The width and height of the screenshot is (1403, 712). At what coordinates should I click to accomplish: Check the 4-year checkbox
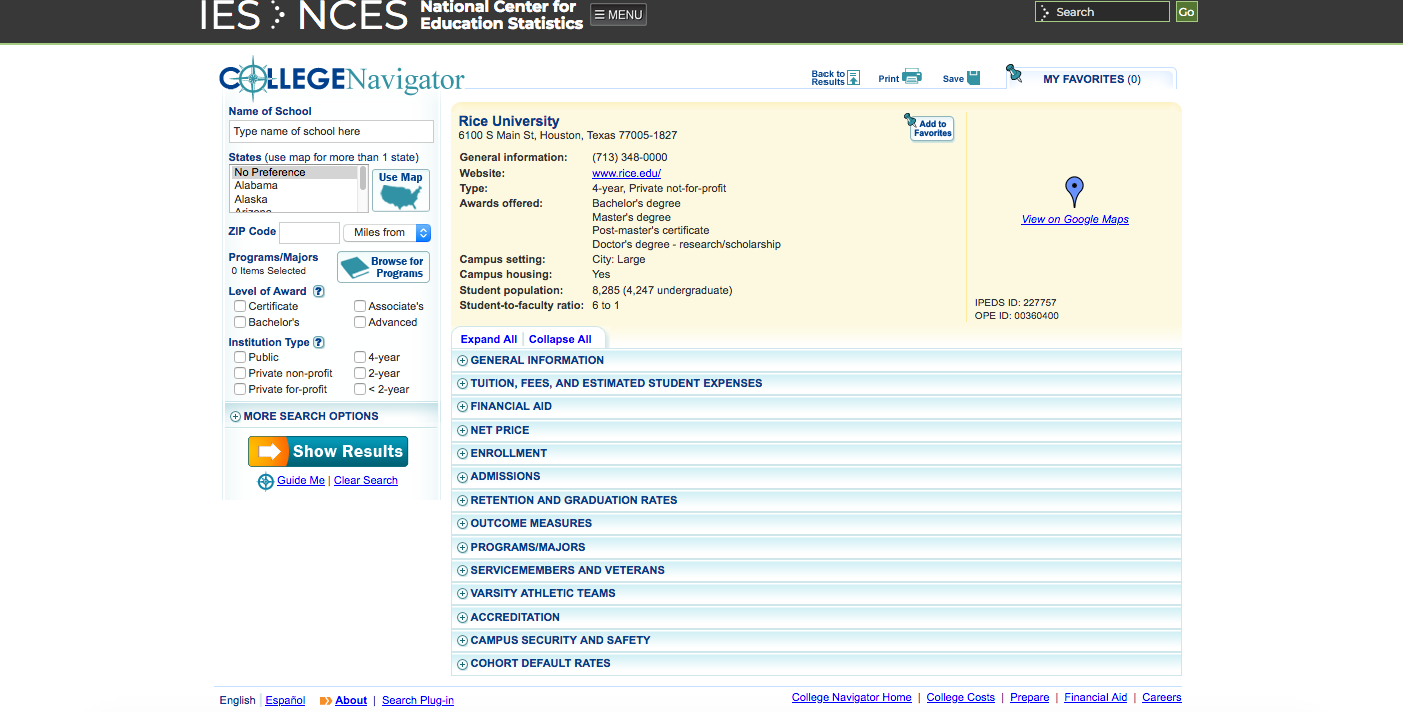[360, 357]
